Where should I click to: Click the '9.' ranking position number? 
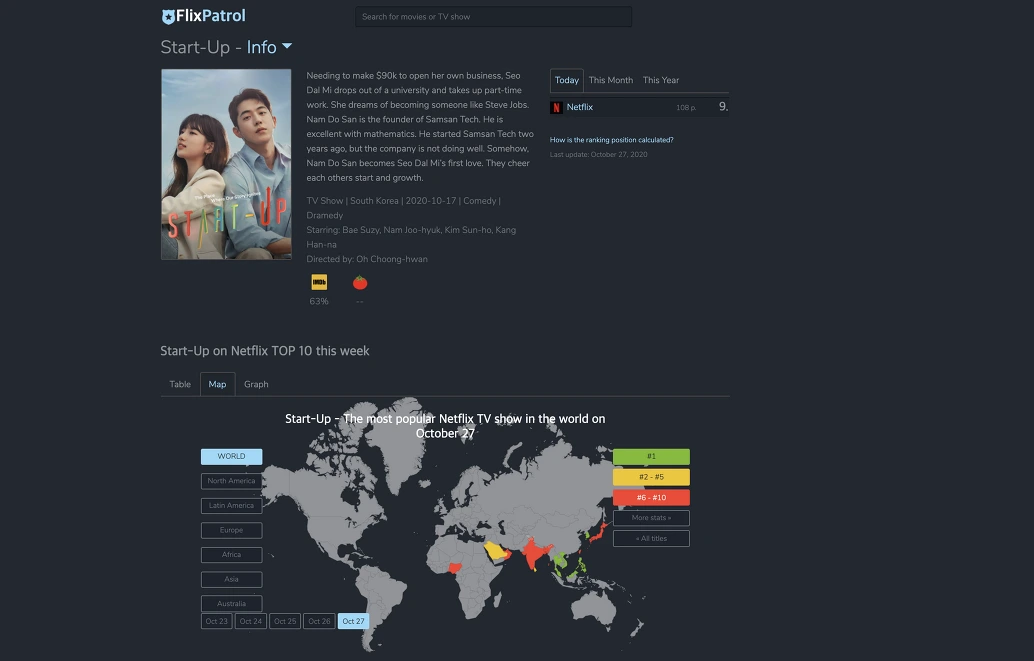[x=723, y=107]
